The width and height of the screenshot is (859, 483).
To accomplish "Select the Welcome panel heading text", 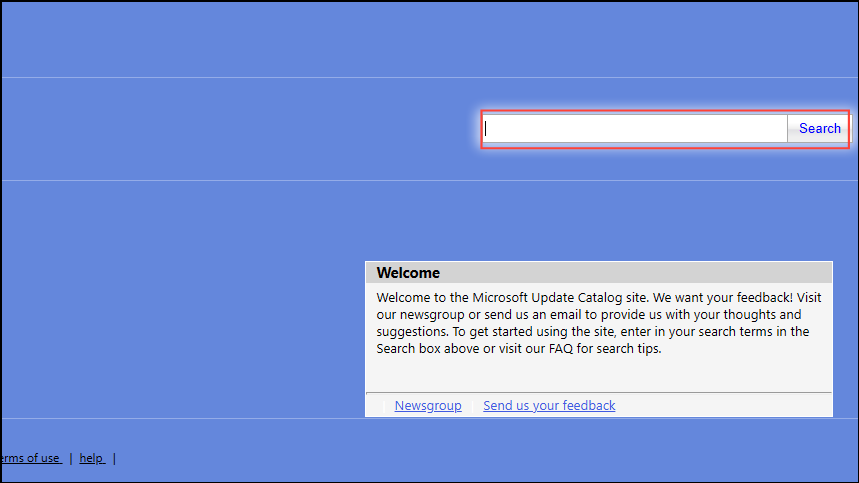I will point(408,273).
